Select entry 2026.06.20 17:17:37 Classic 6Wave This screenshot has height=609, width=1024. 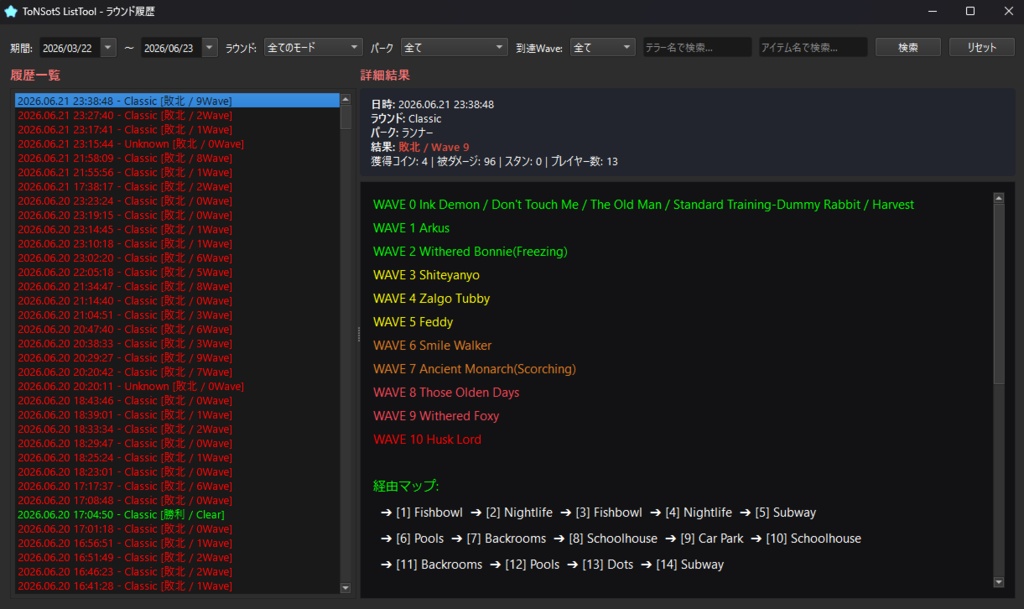click(177, 486)
